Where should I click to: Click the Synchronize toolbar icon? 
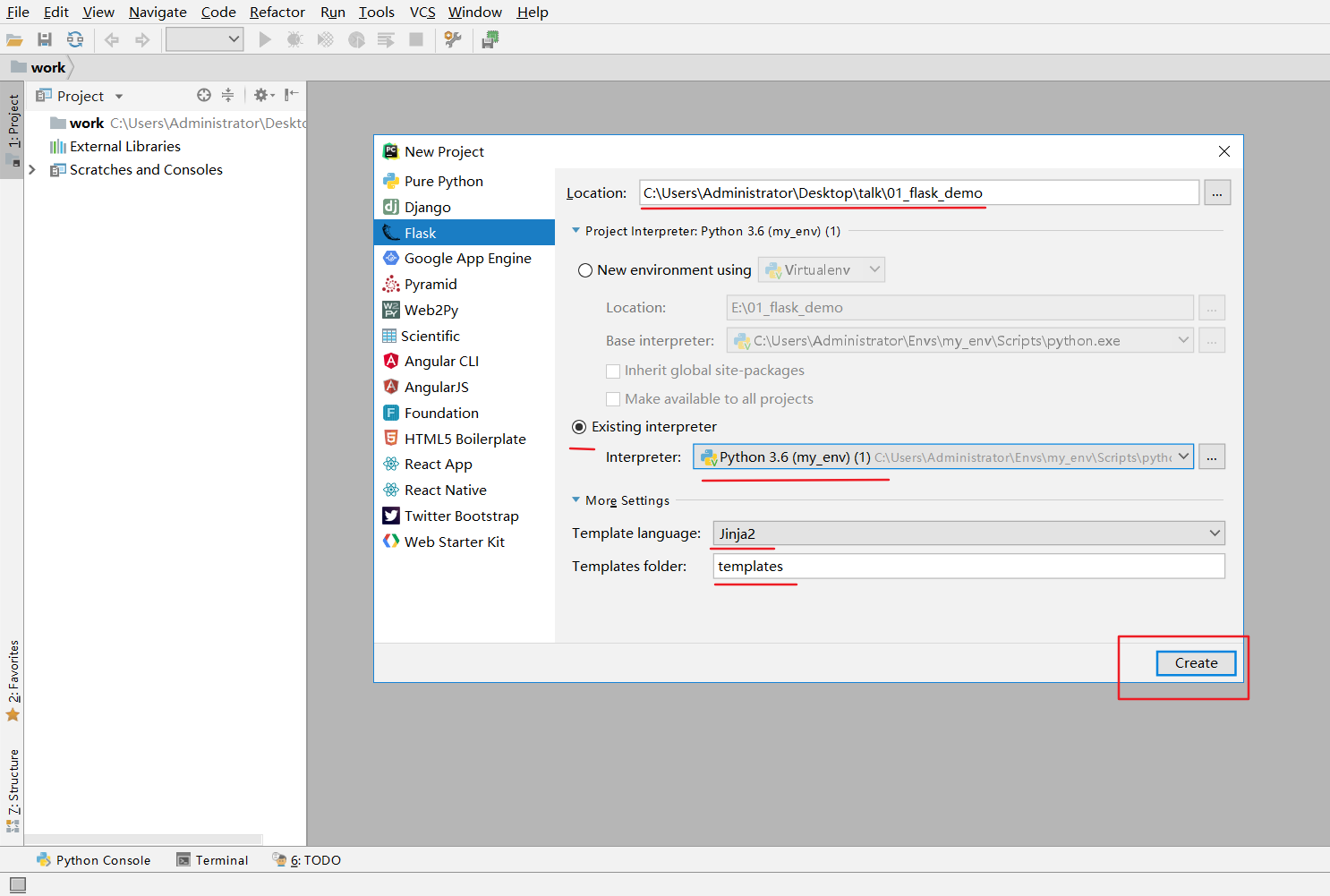(x=75, y=39)
